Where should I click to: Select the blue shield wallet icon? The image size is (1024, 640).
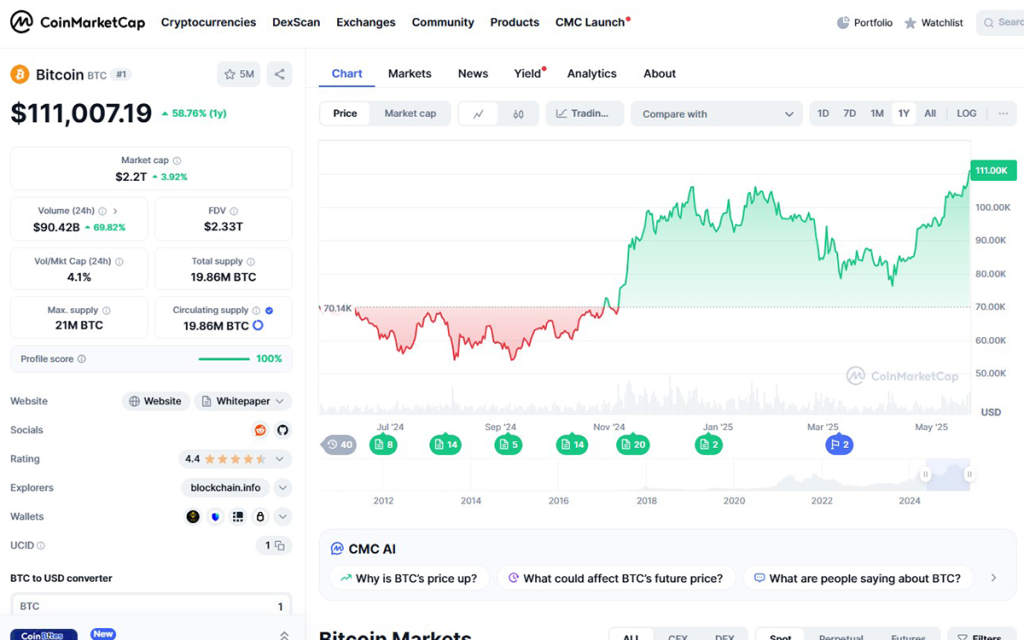point(216,517)
